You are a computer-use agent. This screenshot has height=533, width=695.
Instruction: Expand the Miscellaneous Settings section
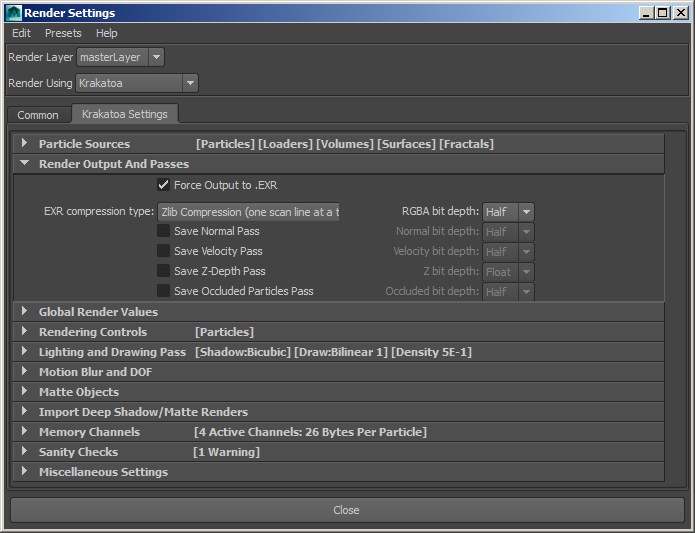(x=339, y=472)
